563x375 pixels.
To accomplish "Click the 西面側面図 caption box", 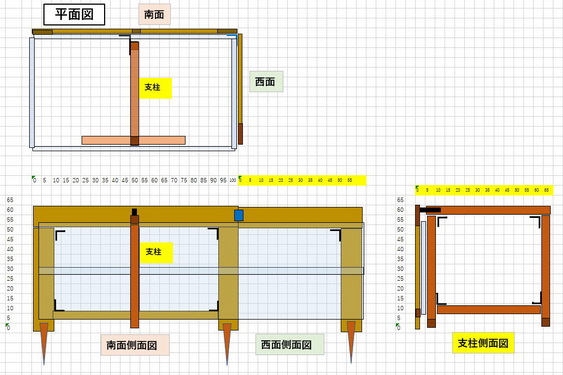I will point(290,344).
